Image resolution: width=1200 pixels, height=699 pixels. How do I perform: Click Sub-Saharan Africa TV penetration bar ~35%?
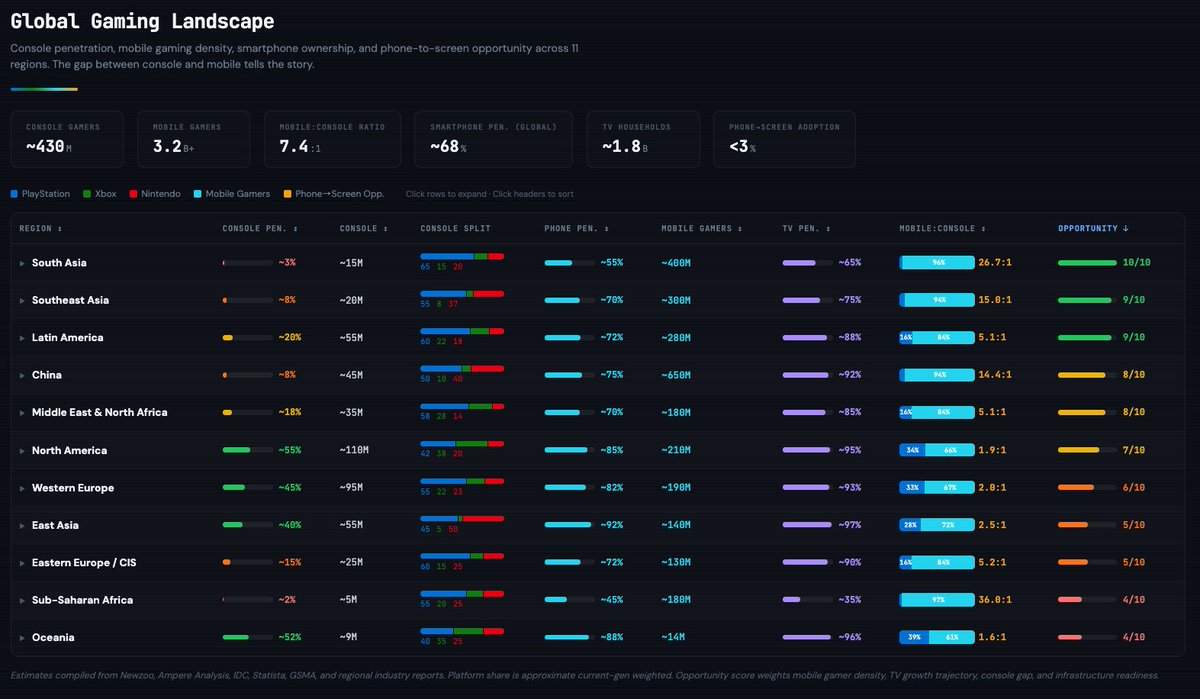[x=808, y=600]
